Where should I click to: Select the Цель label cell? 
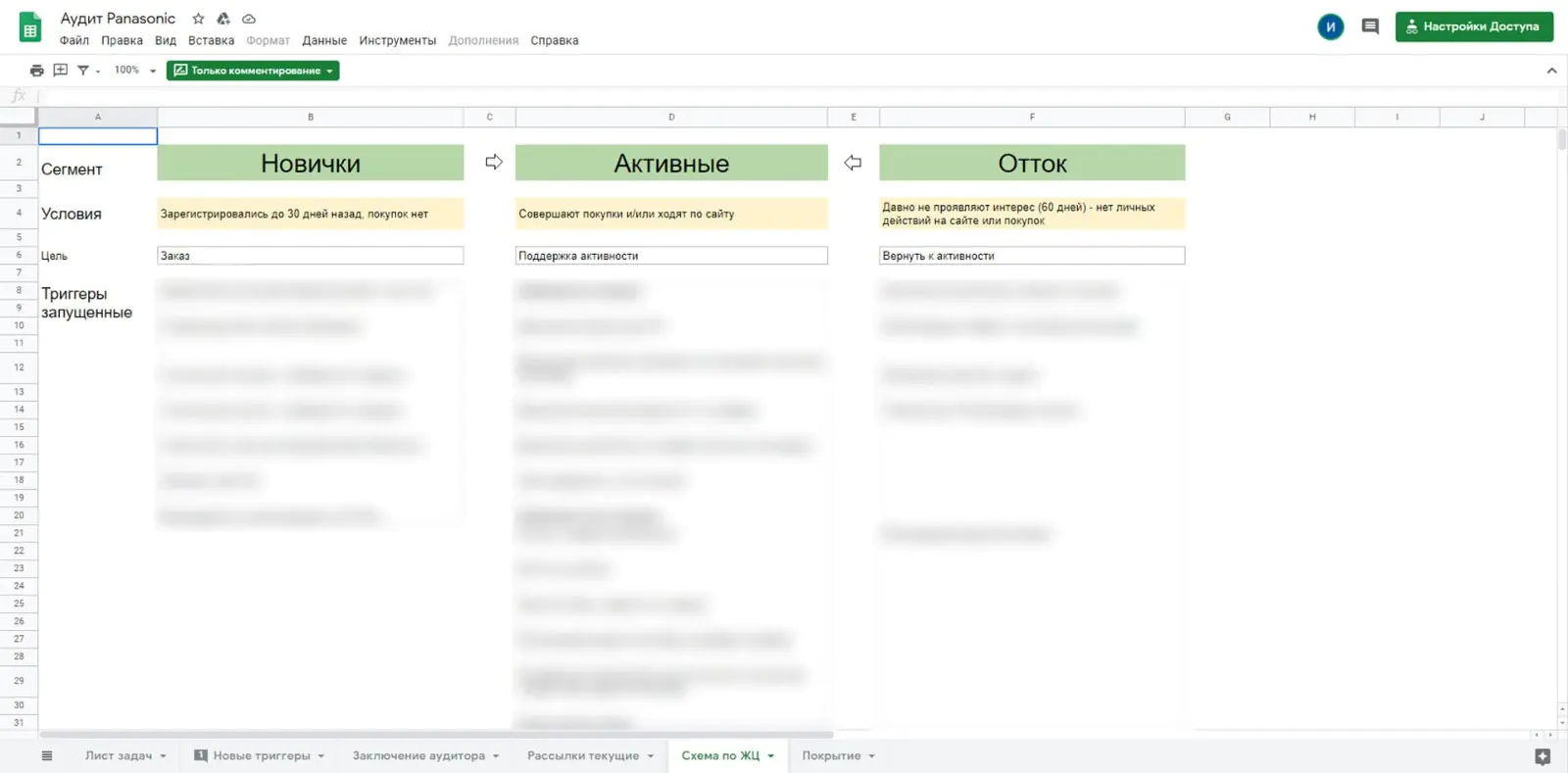coord(97,256)
